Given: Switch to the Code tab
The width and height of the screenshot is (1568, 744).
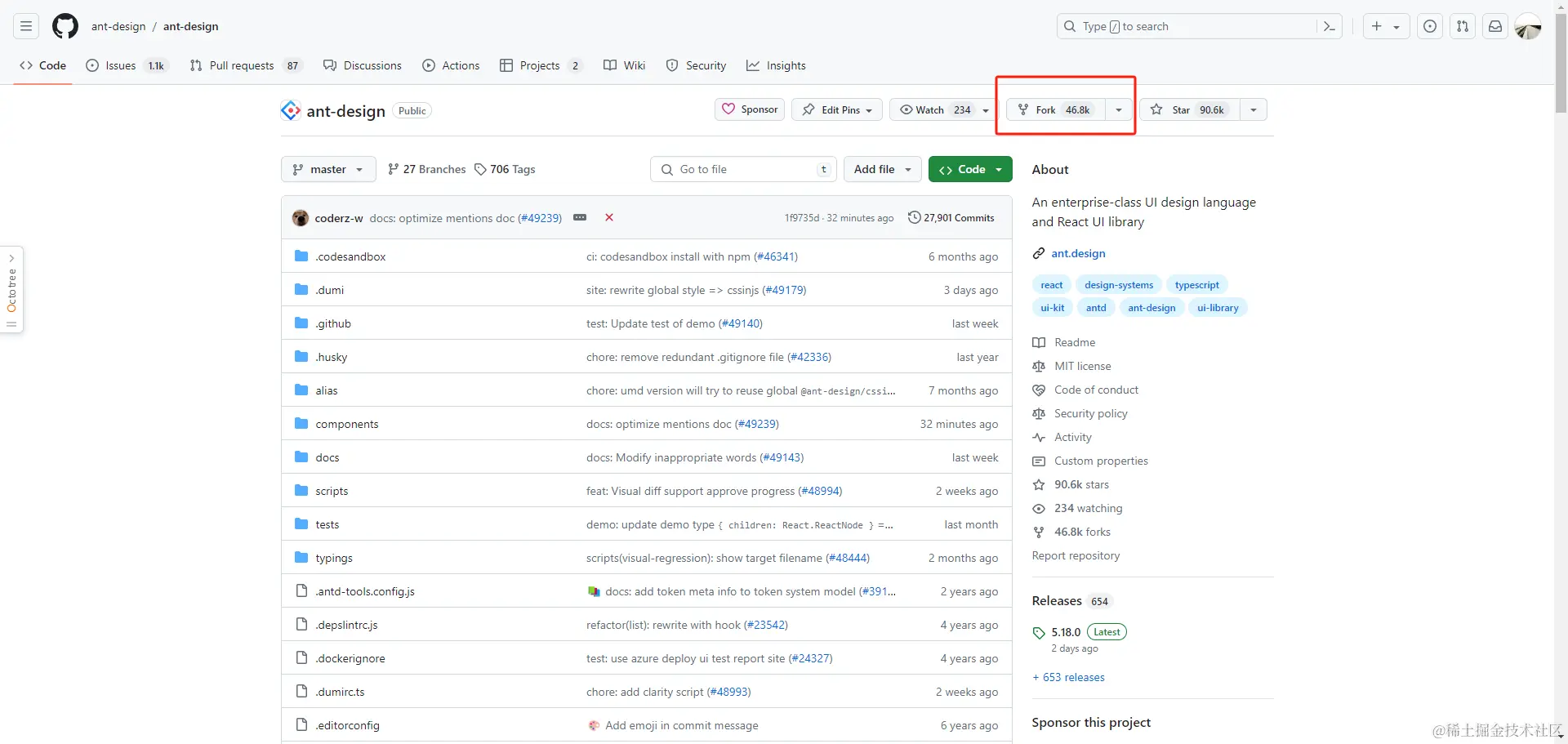Looking at the screenshot, I should point(43,65).
